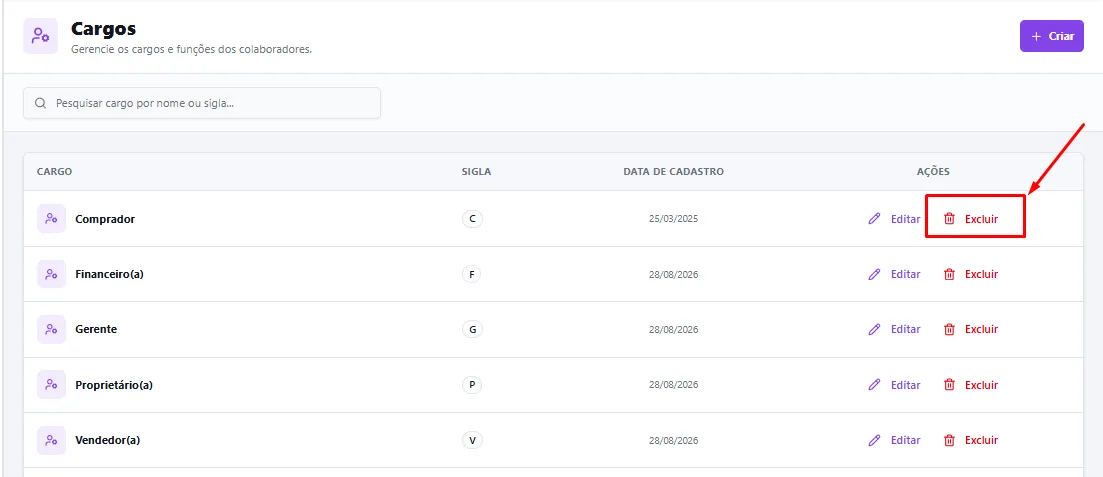The width and height of the screenshot is (1103, 477).
Task: Click the trash icon for Comprador
Action: (949, 219)
